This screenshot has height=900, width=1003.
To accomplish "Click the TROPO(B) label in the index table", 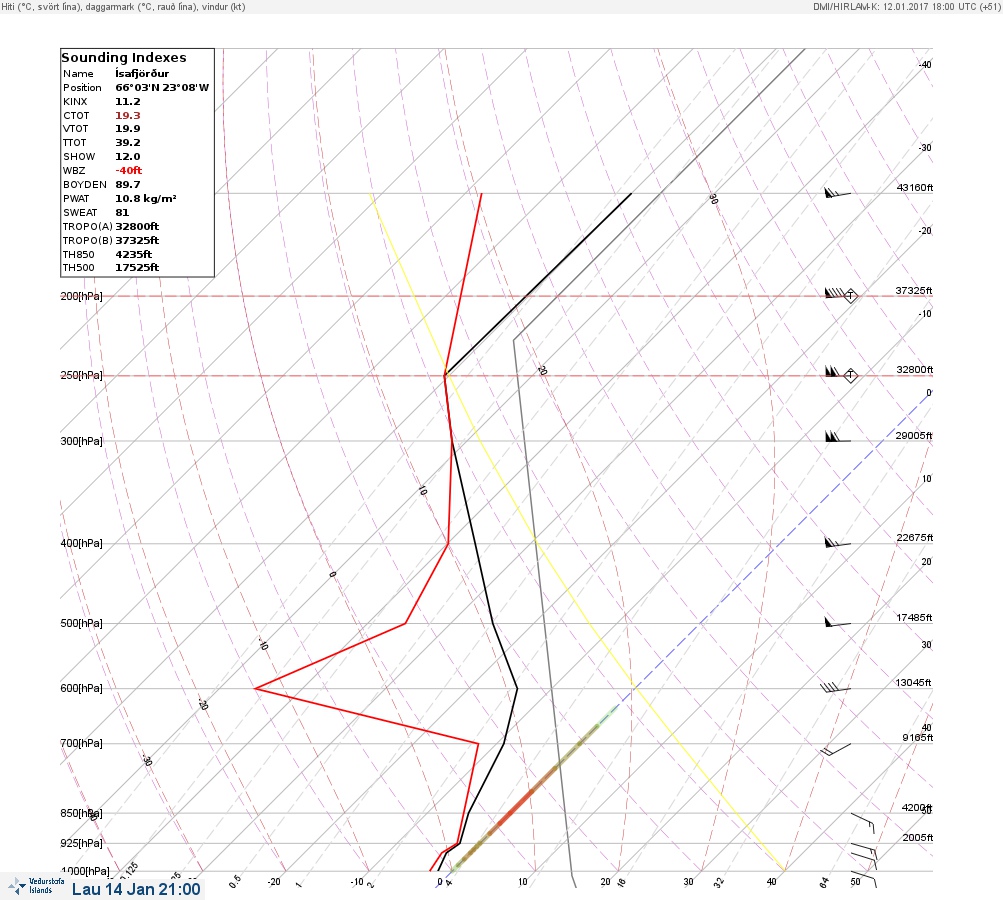I will 88,241.
